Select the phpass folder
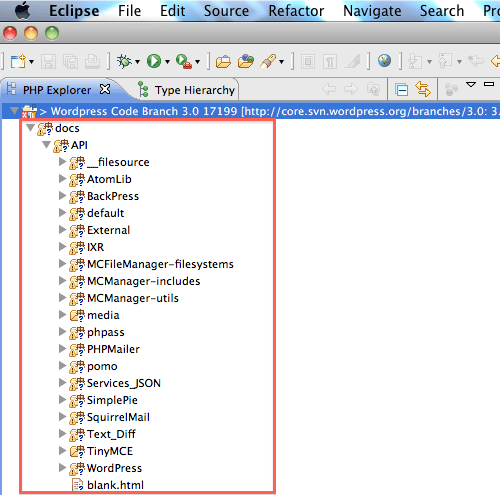500x495 pixels. (x=106, y=332)
